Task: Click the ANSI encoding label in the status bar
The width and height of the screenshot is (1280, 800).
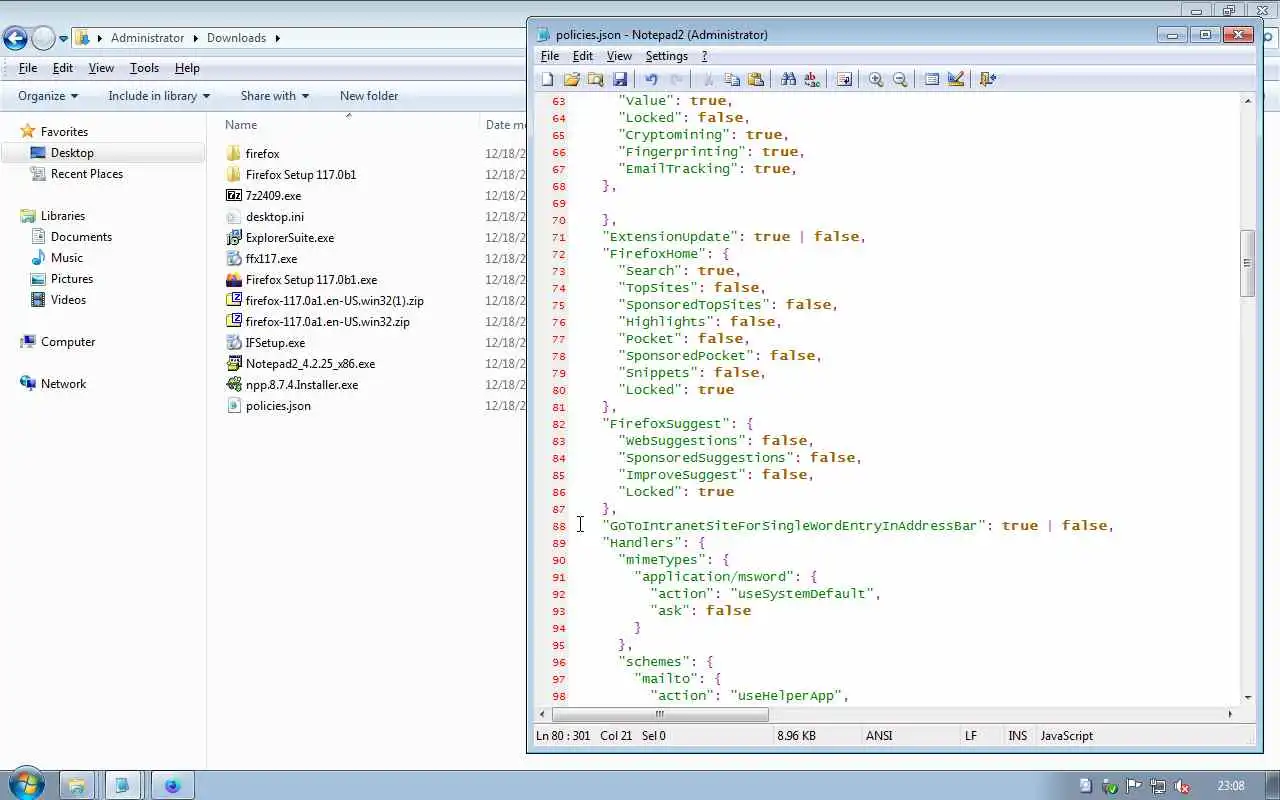Action: (879, 736)
